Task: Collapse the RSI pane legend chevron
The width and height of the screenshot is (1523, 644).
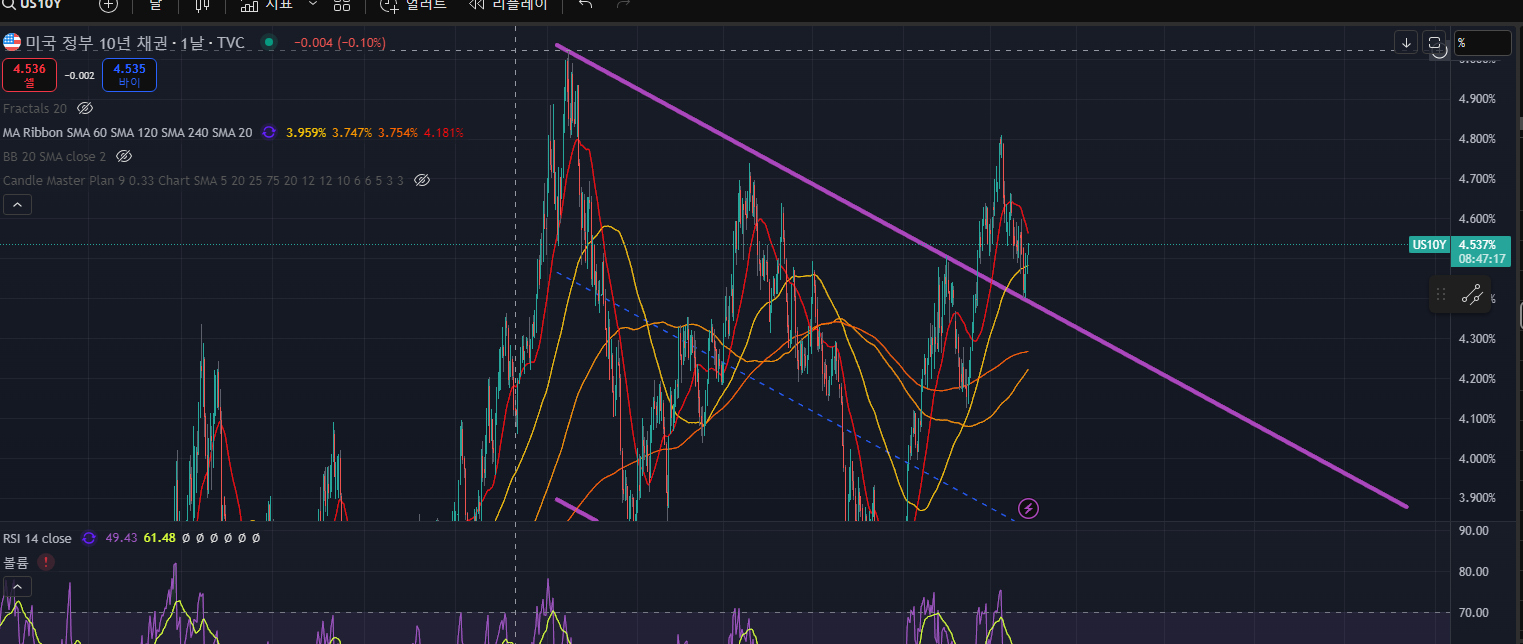Action: (x=18, y=586)
